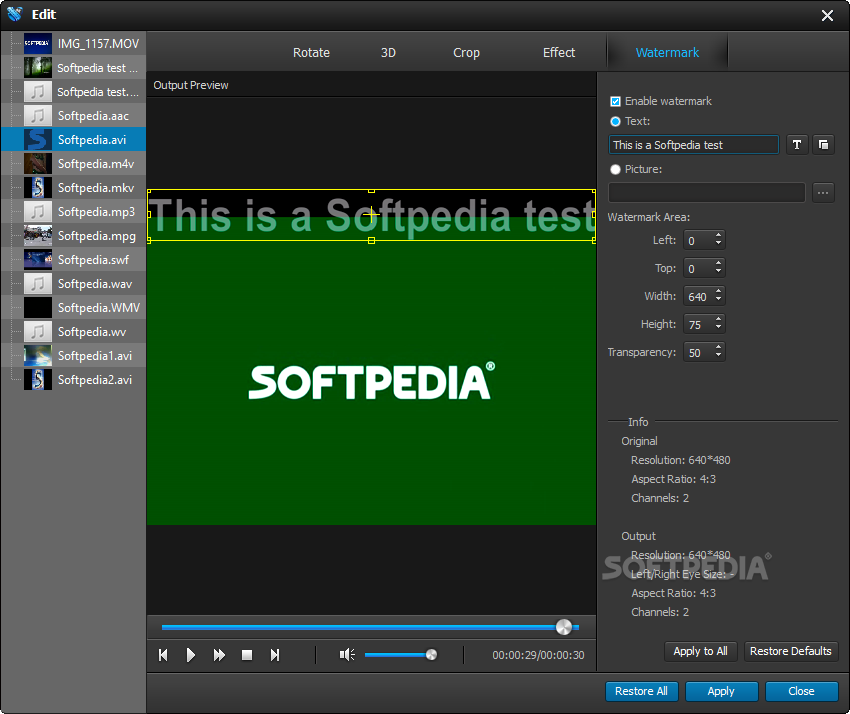Select Softpedia2.avi thumbnail

(x=38, y=379)
